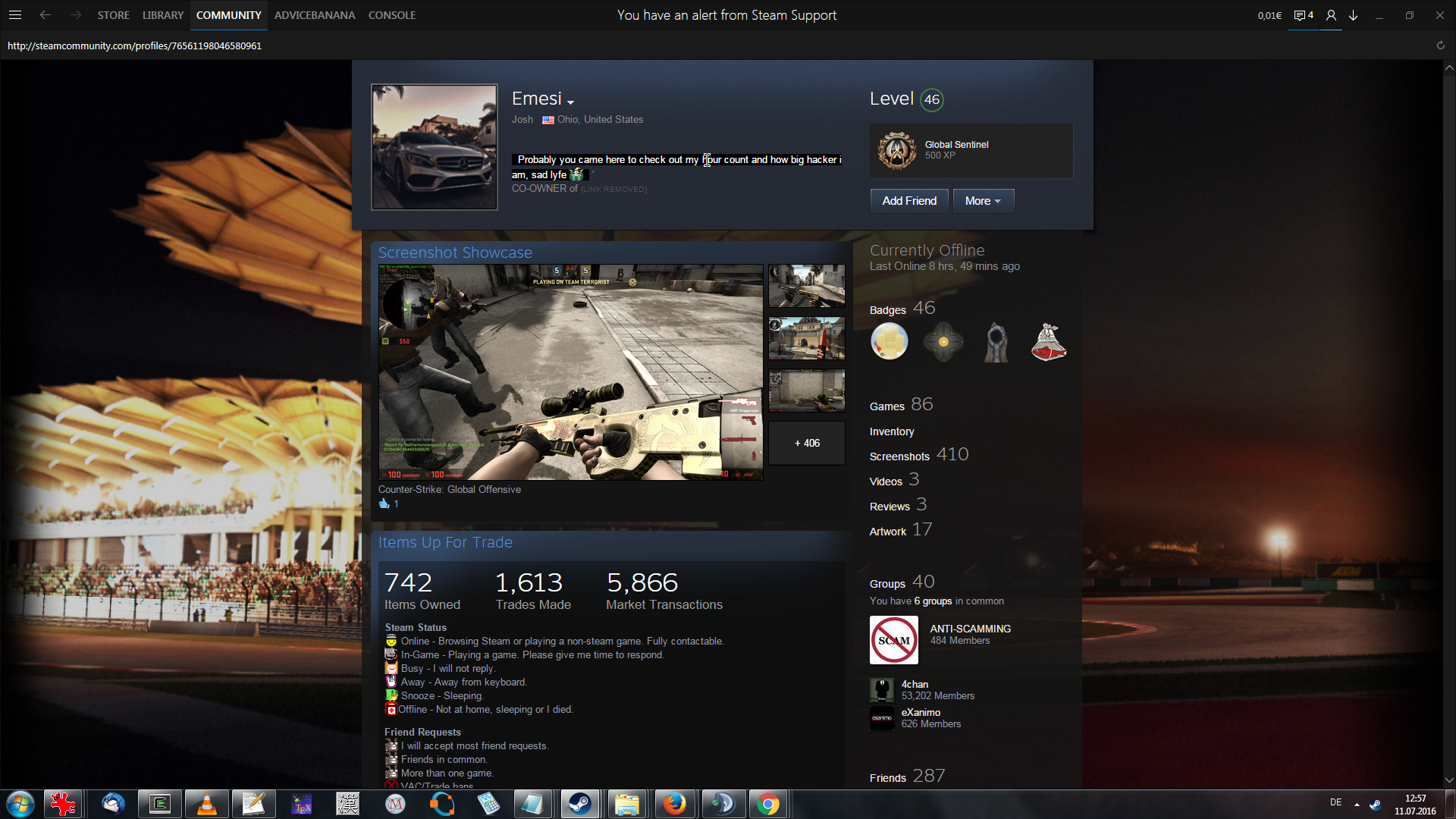The height and width of the screenshot is (819, 1456).
Task: Open the + 406 screenshots thumbnail
Action: pyautogui.click(x=806, y=443)
